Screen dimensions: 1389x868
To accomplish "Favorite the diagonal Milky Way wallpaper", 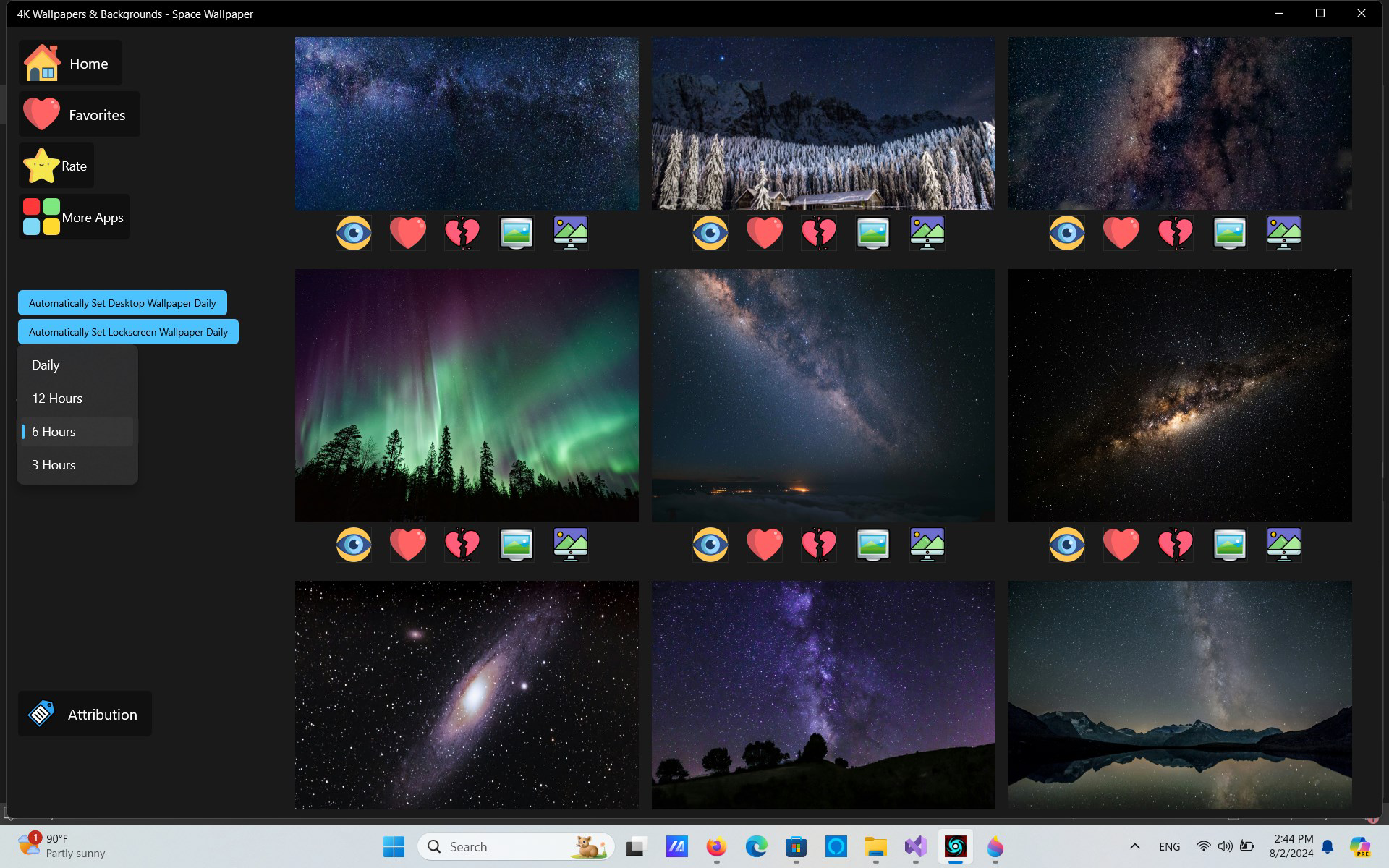I will 765,545.
